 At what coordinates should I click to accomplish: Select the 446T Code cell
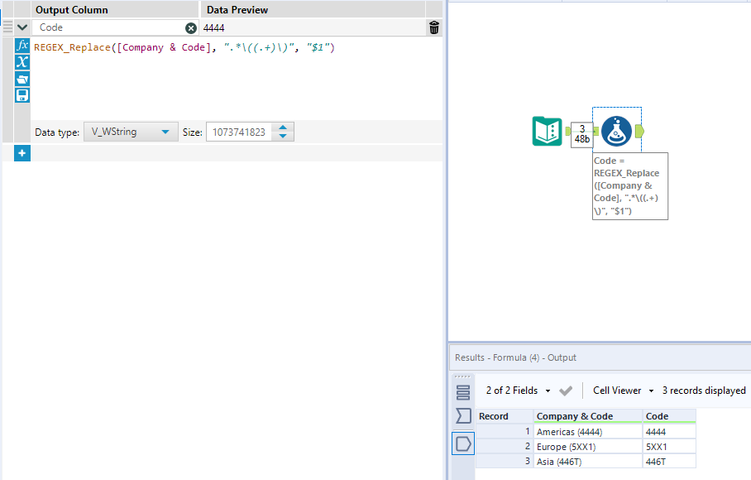coord(669,461)
